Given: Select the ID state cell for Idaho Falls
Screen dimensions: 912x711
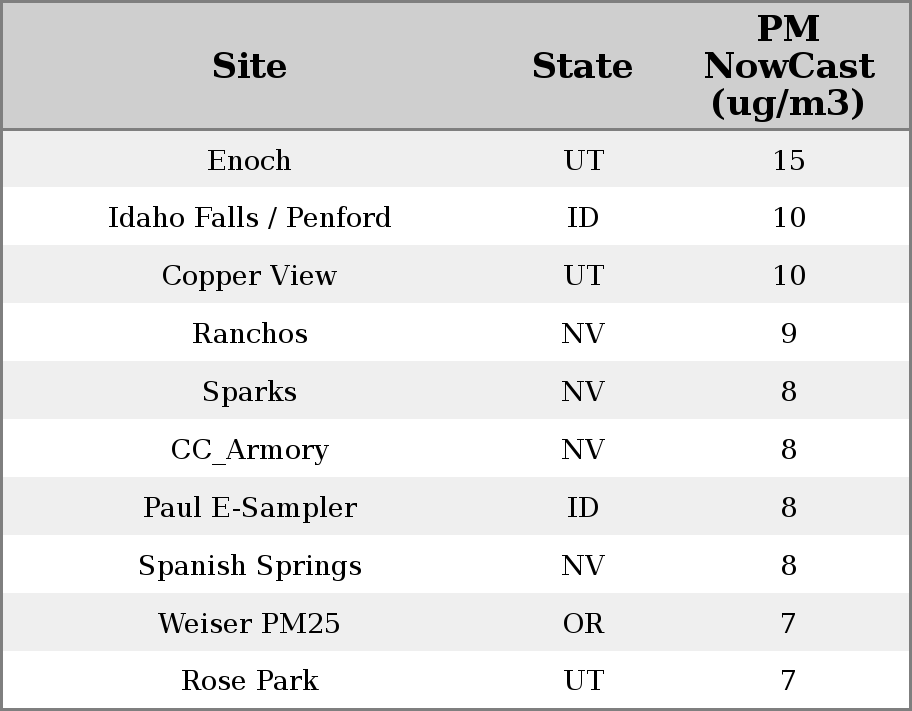Looking at the screenshot, I should click(x=583, y=218).
